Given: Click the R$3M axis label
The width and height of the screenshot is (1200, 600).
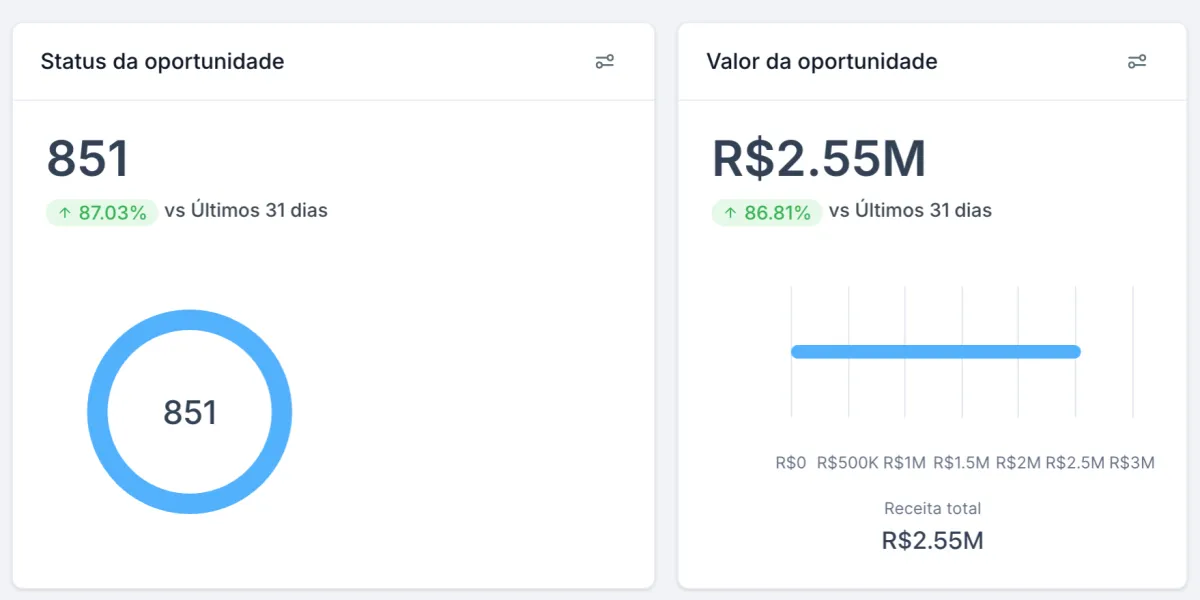Looking at the screenshot, I should coord(1133,463).
